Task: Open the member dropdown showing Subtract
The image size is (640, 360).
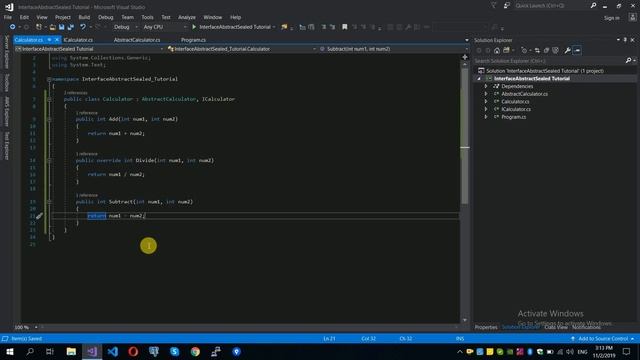Action: [393, 49]
